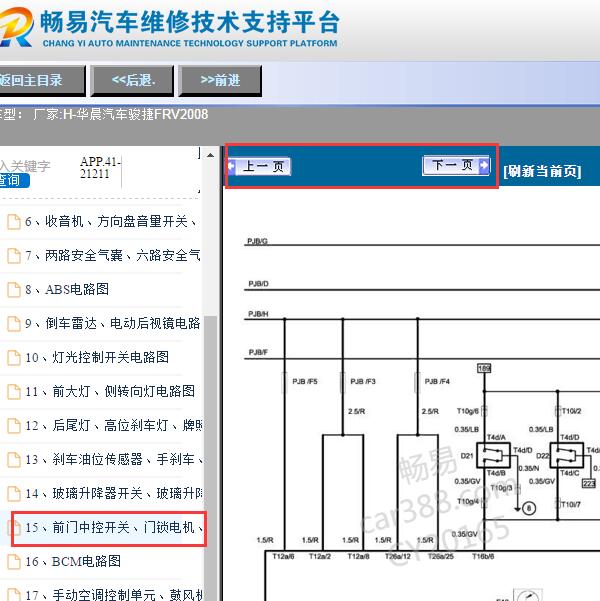Click page icon beside item 14 window regulator

(x=14, y=493)
